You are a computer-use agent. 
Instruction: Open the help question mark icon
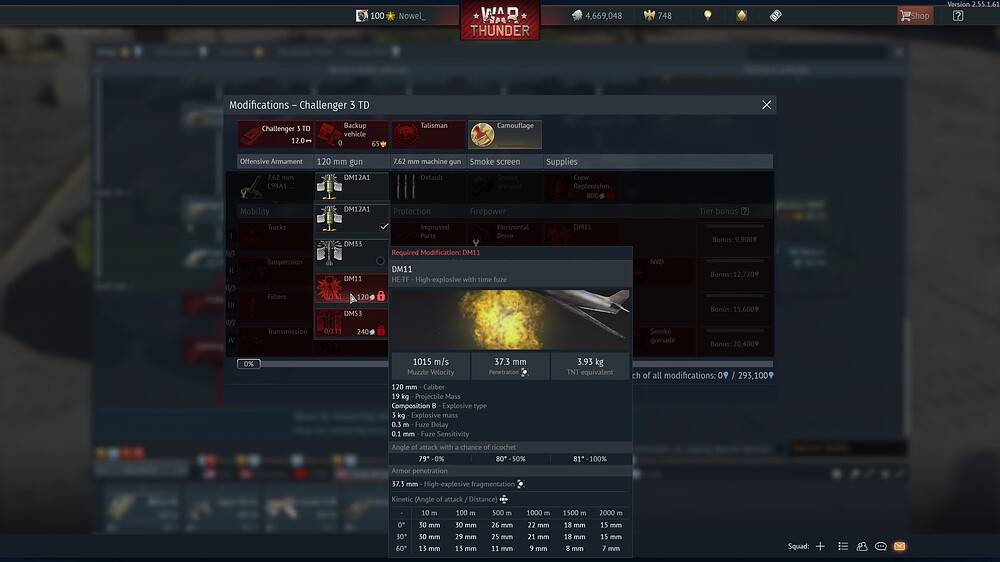958,15
